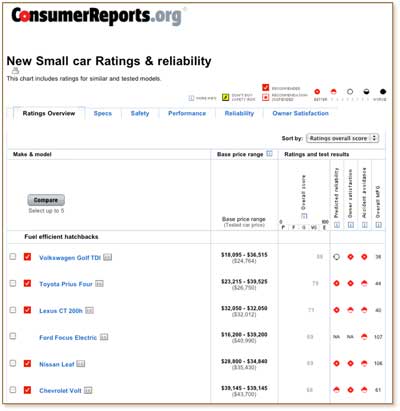Select the Chevrolet Volt compare checkbox

click(x=13, y=389)
